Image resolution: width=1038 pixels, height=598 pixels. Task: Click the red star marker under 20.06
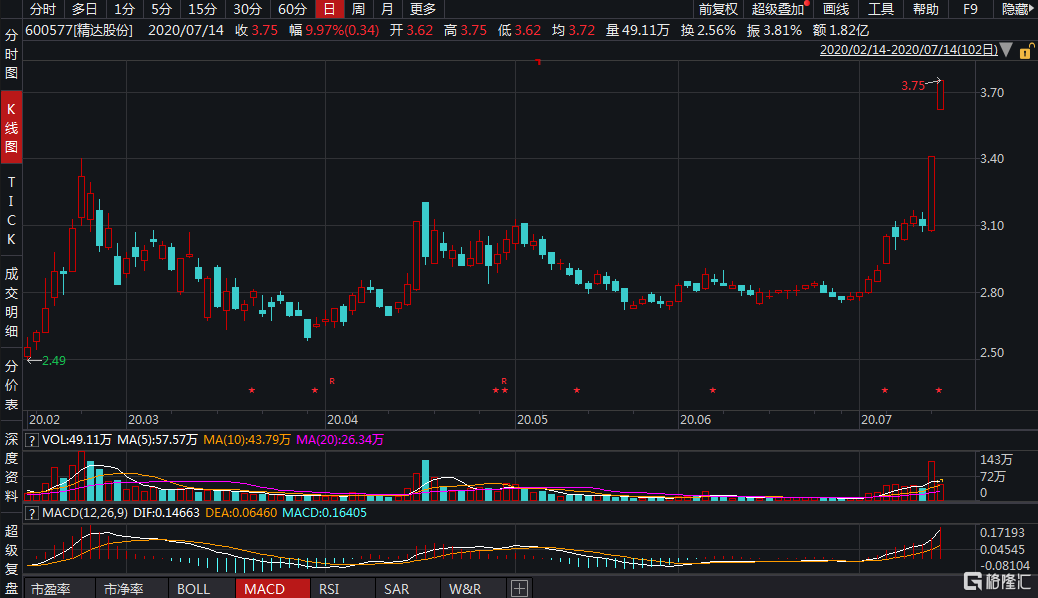point(713,390)
